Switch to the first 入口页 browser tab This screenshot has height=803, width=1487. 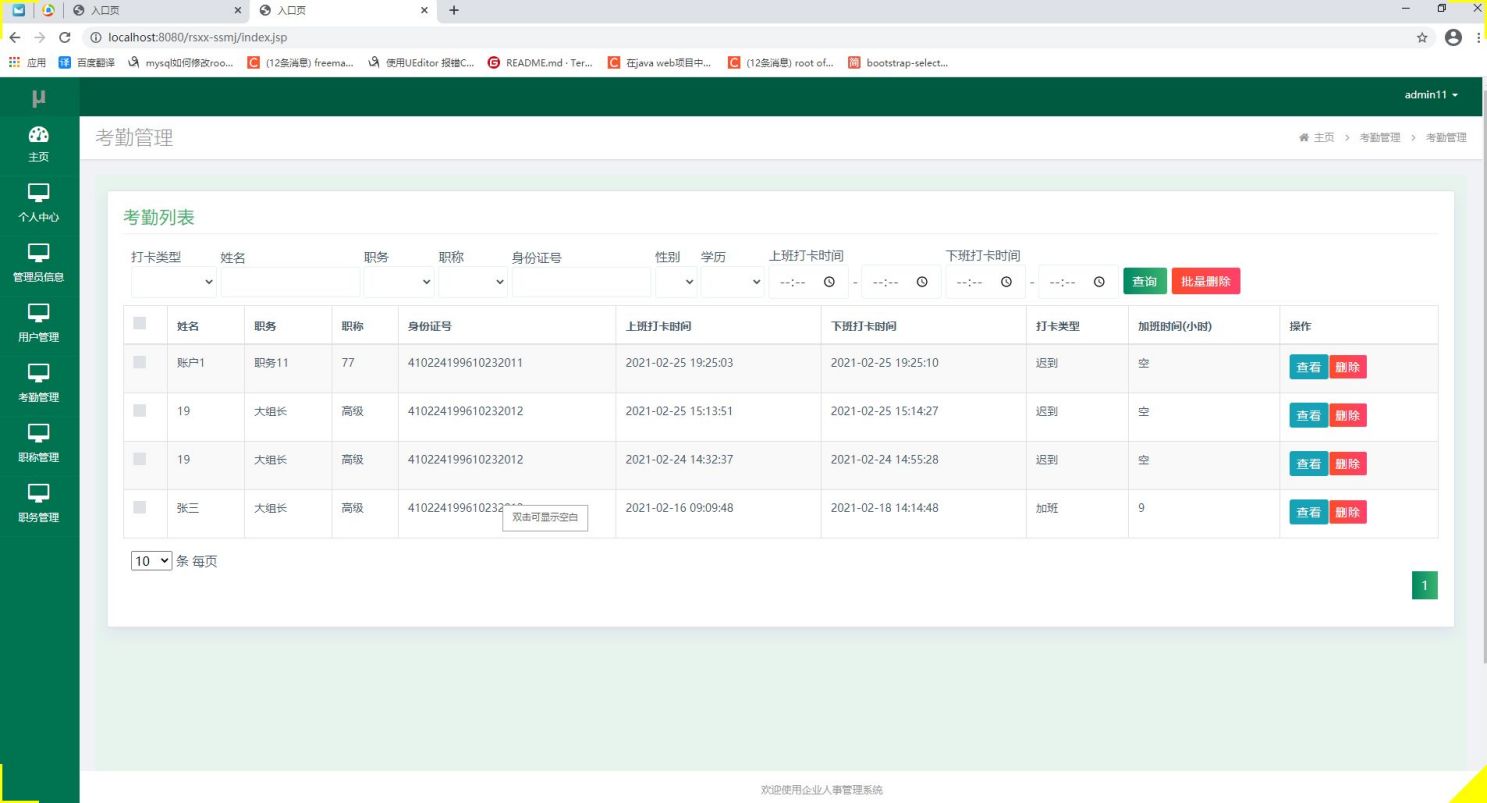click(x=157, y=10)
